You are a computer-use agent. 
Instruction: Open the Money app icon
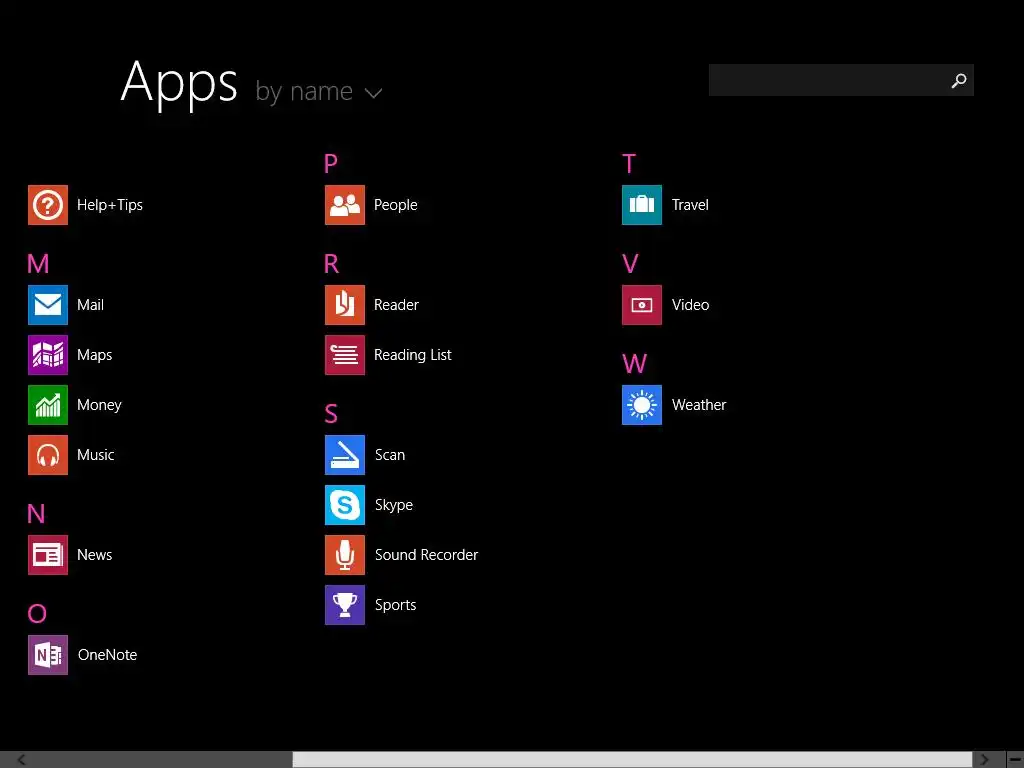pyautogui.click(x=48, y=405)
